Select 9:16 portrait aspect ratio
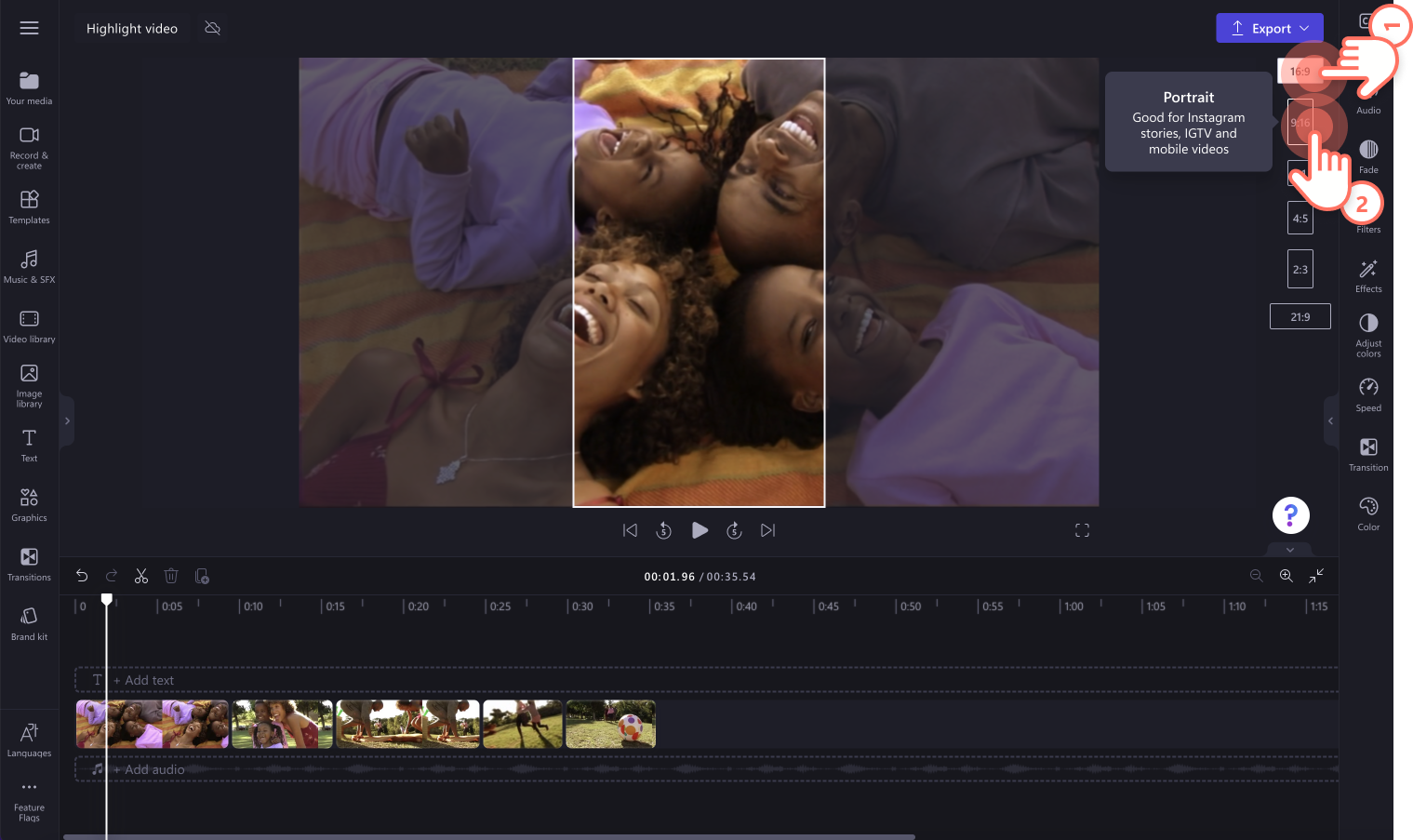 tap(1300, 123)
